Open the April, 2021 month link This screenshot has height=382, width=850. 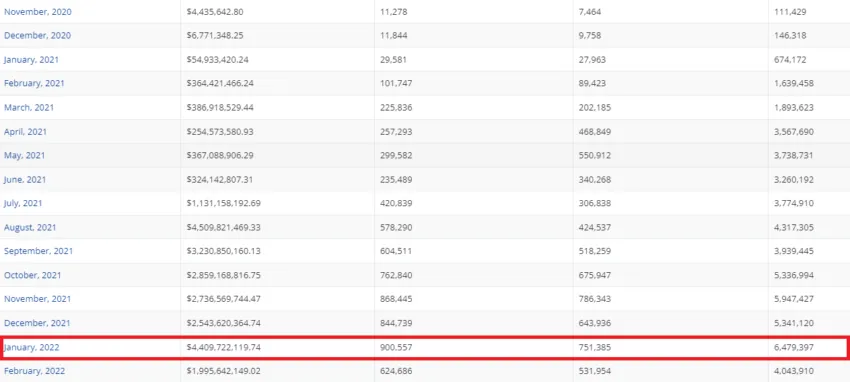point(25,132)
